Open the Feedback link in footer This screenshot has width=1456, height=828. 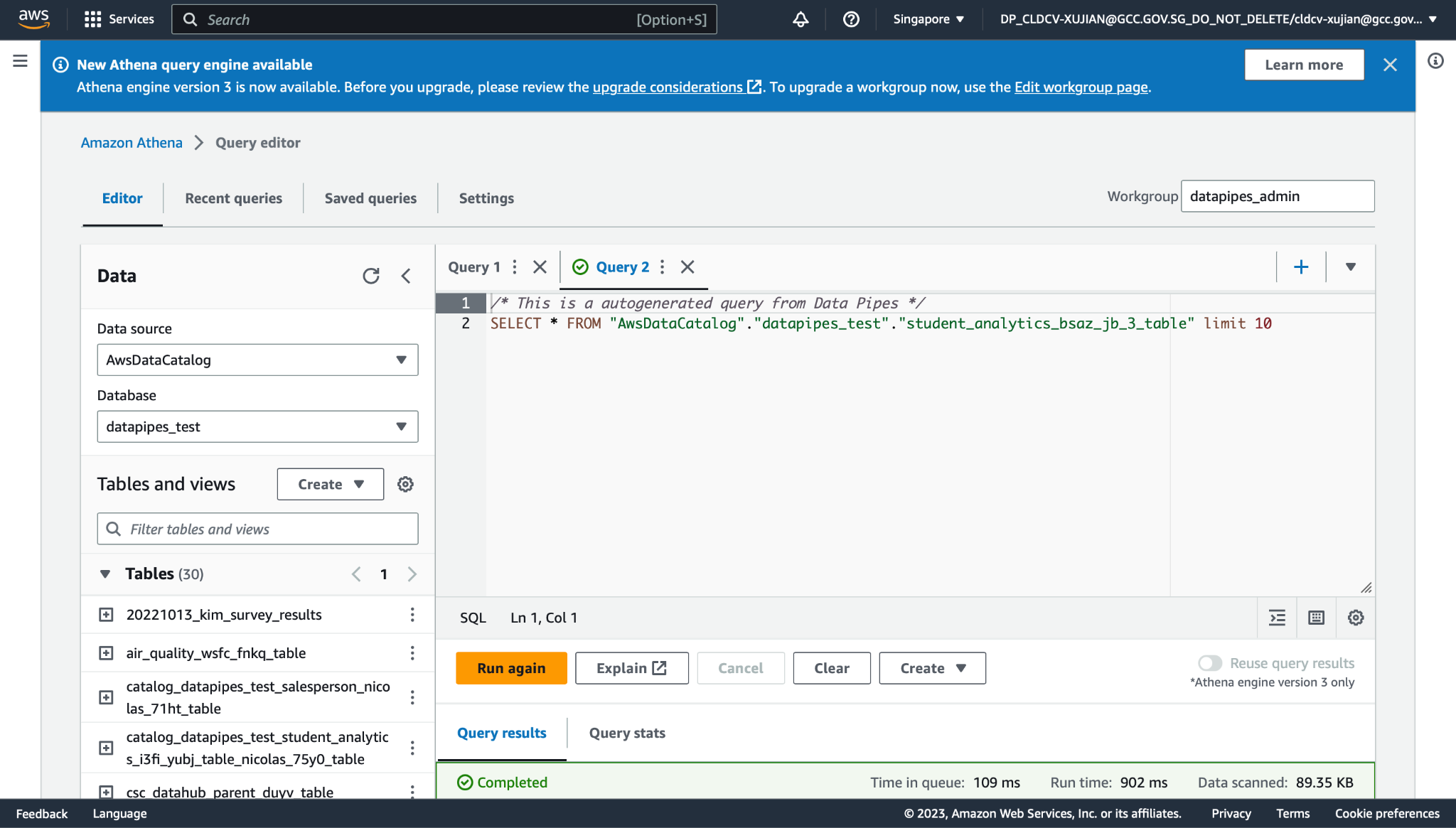[x=42, y=814]
